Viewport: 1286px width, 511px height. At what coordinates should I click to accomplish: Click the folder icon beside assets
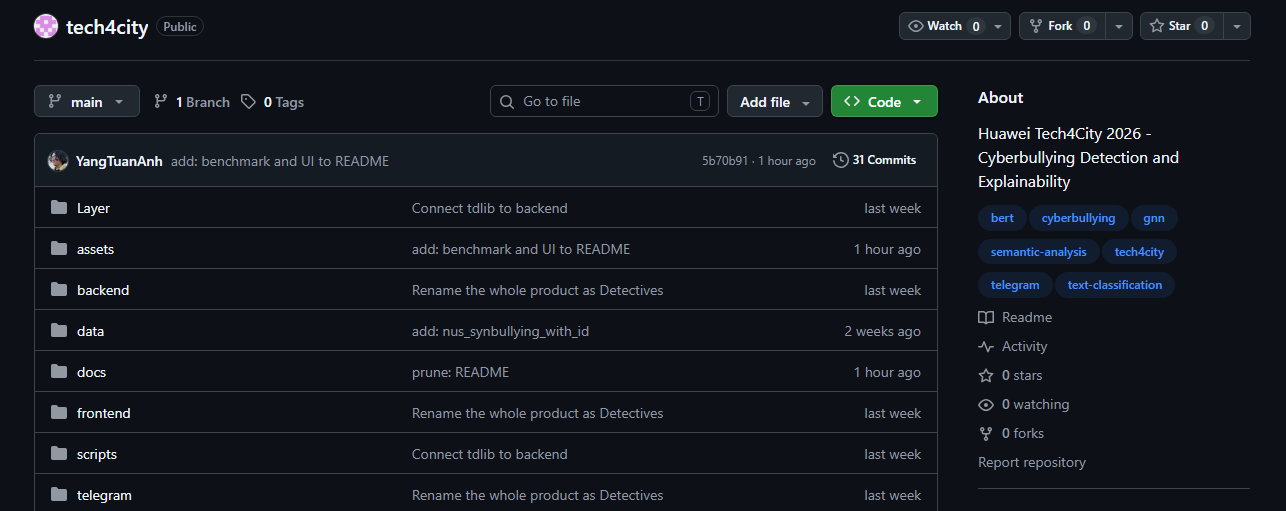coord(59,249)
